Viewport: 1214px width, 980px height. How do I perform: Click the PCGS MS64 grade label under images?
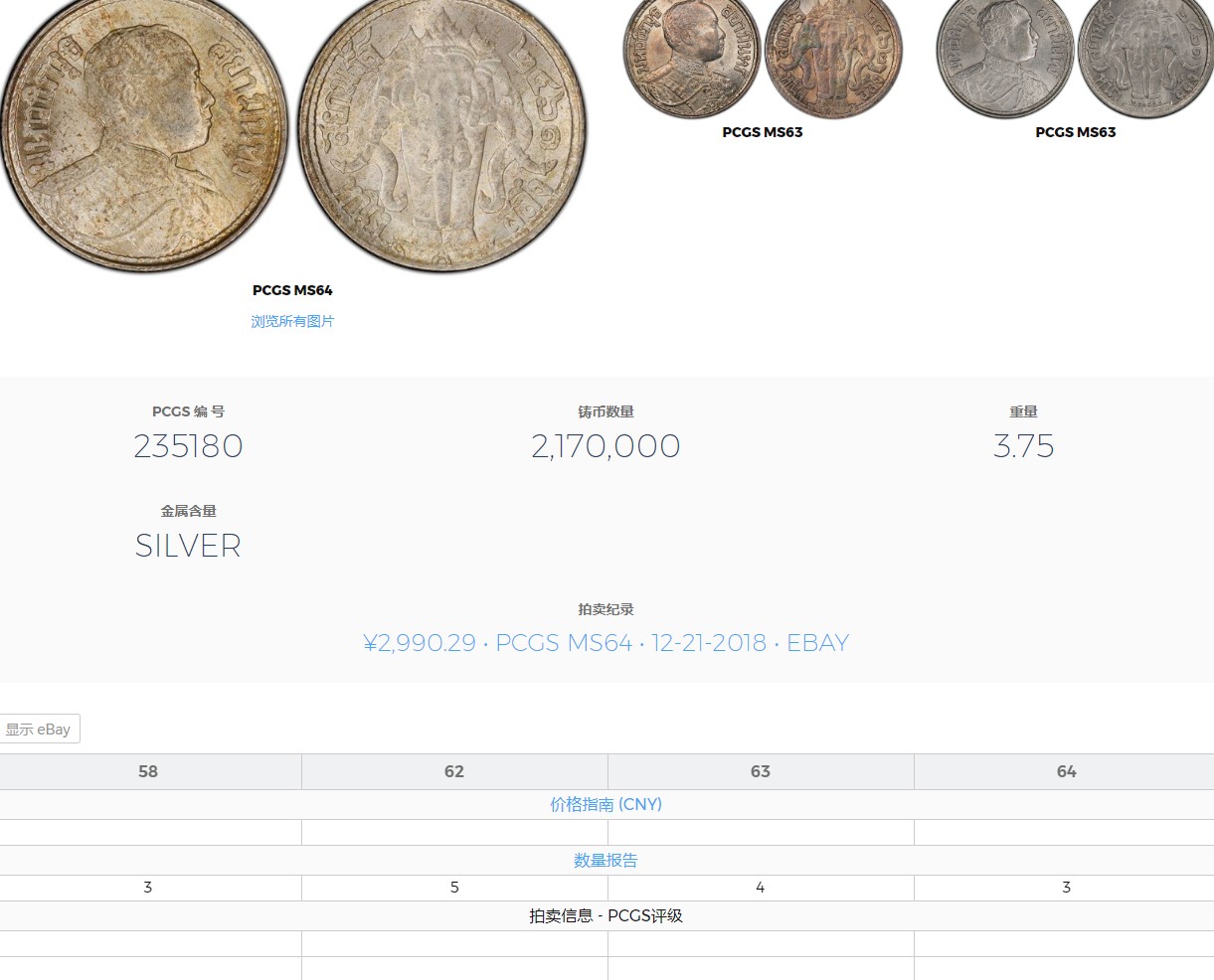pyautogui.click(x=293, y=290)
